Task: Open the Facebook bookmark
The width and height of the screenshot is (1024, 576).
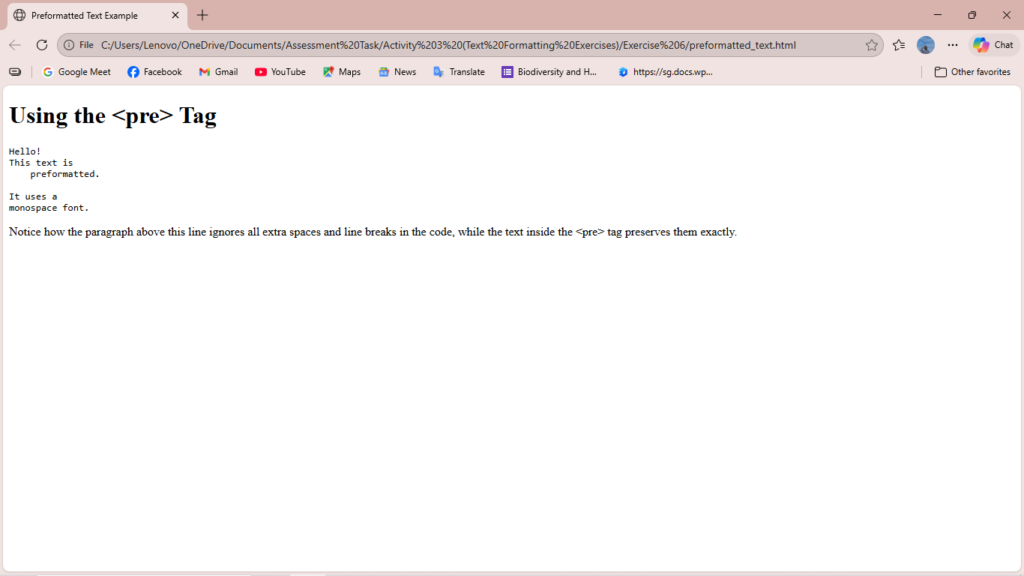Action: point(154,72)
